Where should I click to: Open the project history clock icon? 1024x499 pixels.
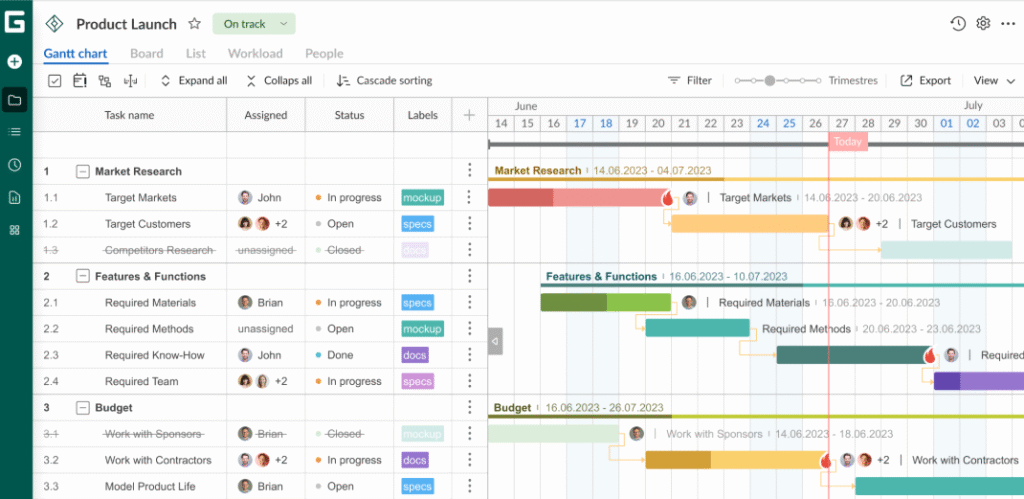coord(957,24)
